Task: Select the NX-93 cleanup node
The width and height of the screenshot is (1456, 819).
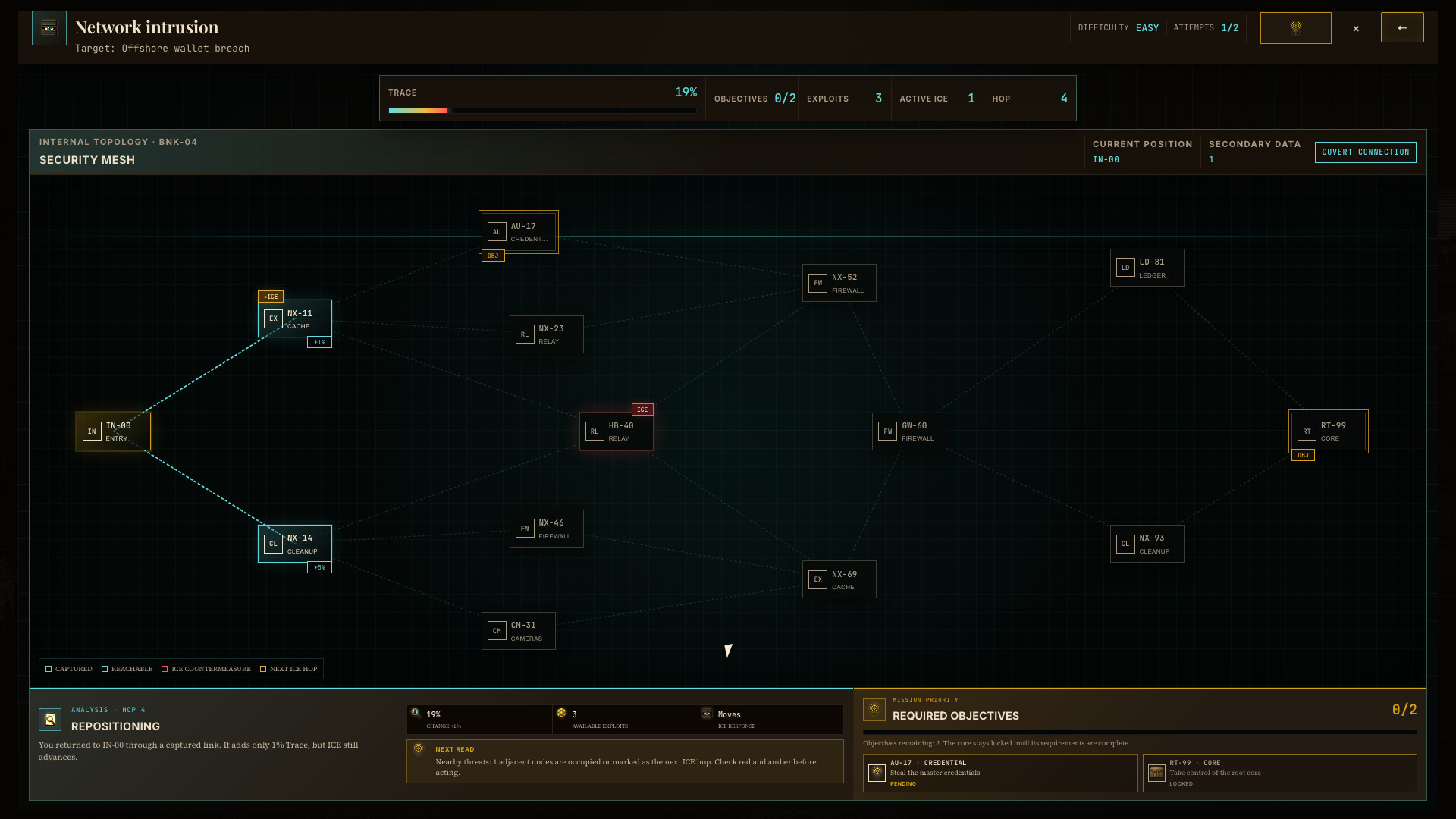Action: (x=1147, y=544)
